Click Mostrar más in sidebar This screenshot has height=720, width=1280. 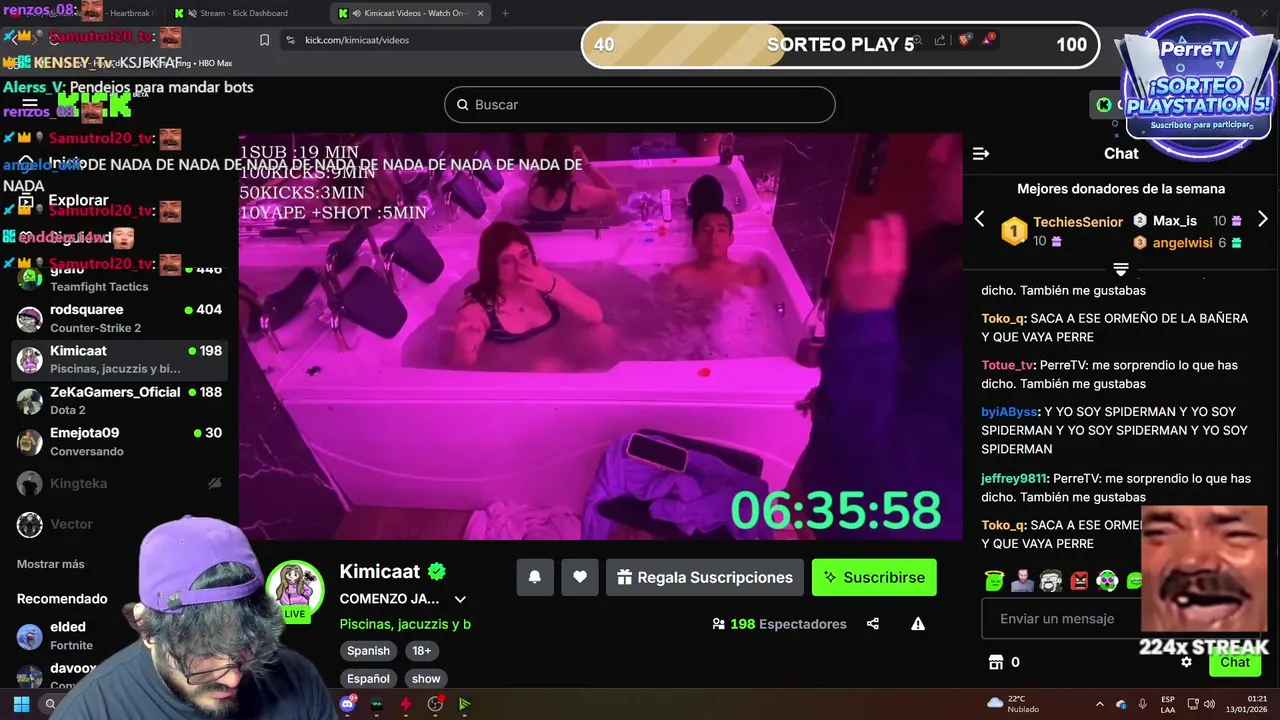[51, 564]
